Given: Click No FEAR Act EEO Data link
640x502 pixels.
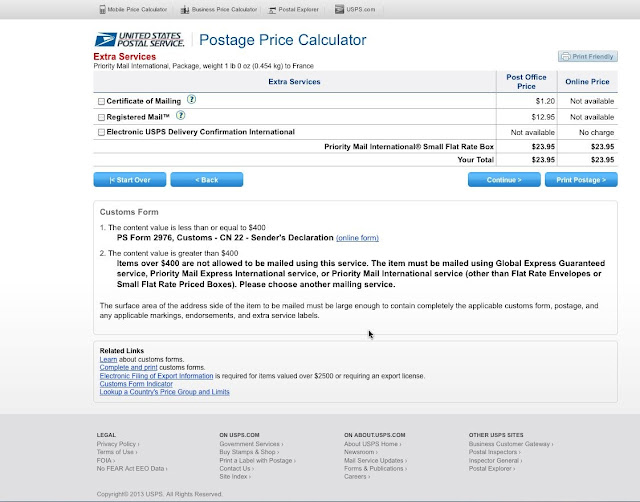Looking at the screenshot, I should click(132, 469).
